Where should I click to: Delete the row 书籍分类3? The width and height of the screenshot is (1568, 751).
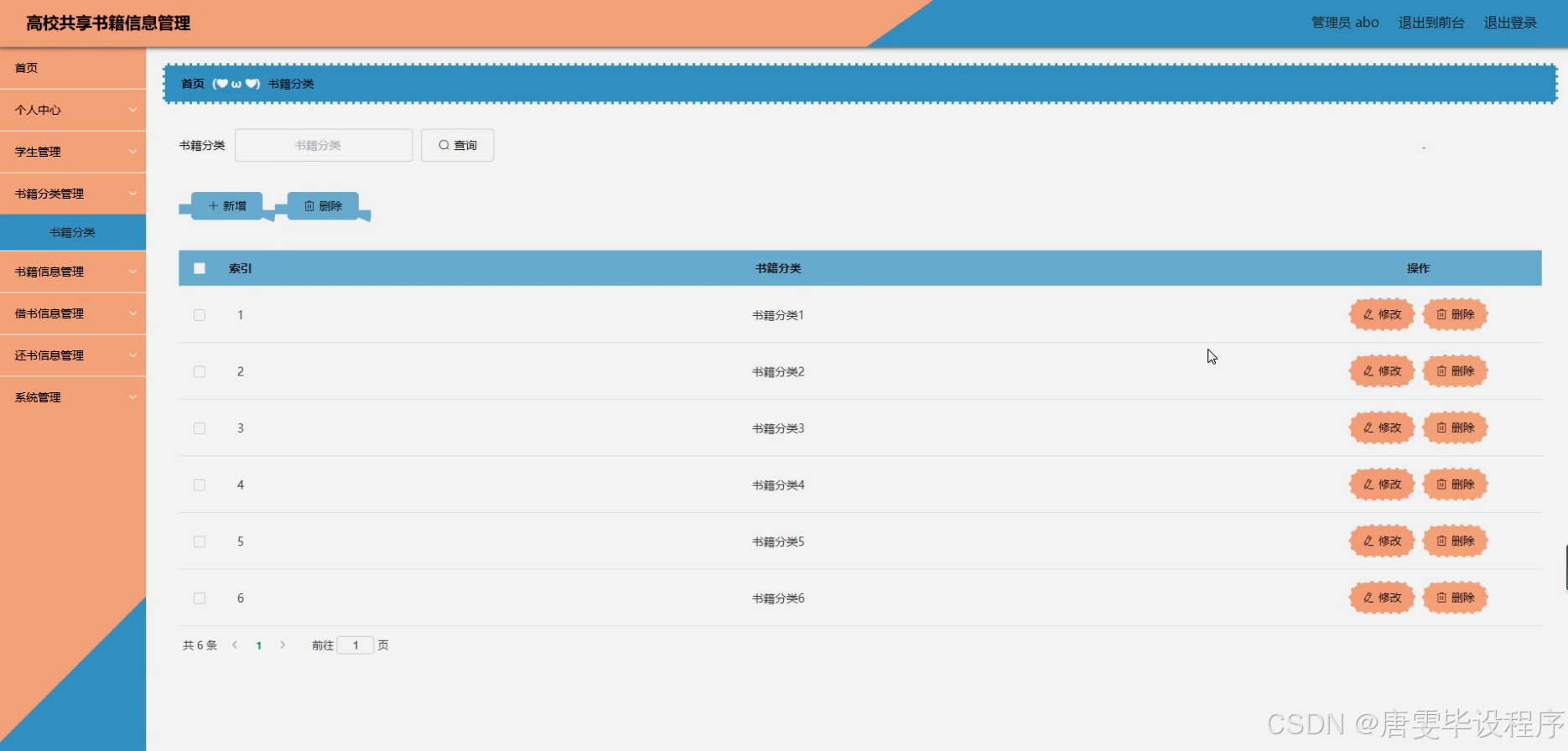click(x=1456, y=427)
